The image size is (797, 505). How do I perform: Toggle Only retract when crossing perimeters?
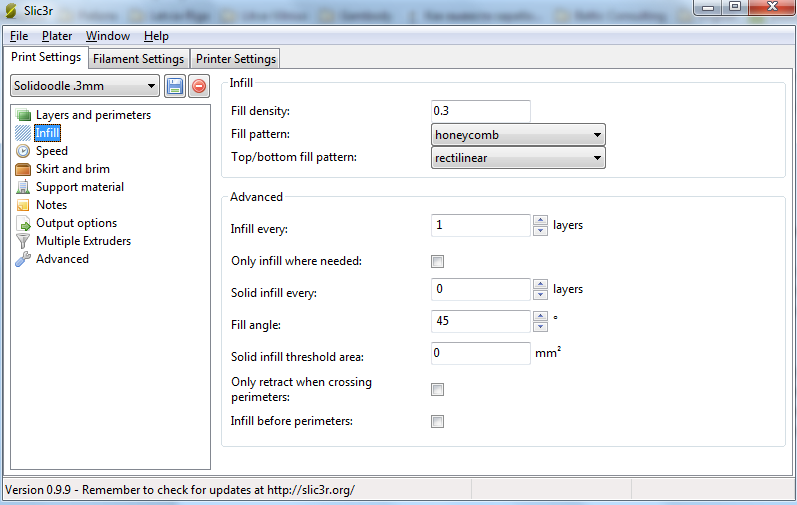tap(437, 389)
